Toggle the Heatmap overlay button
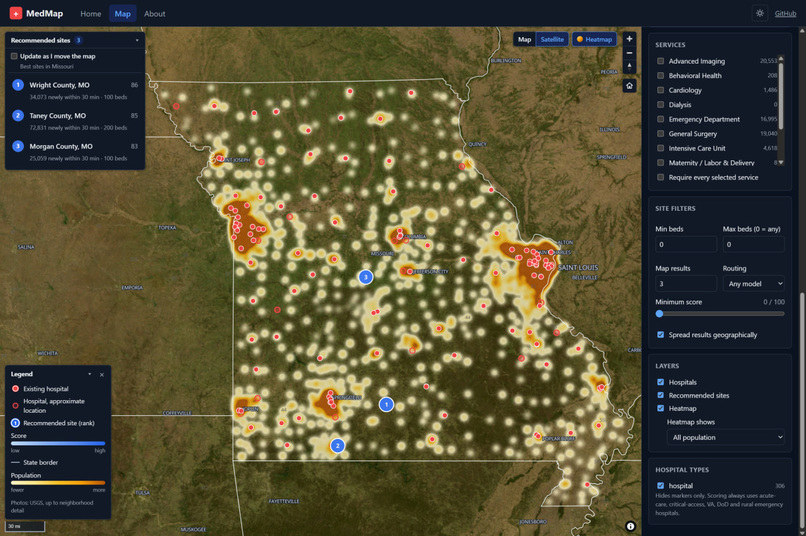The image size is (806, 536). 594,40
